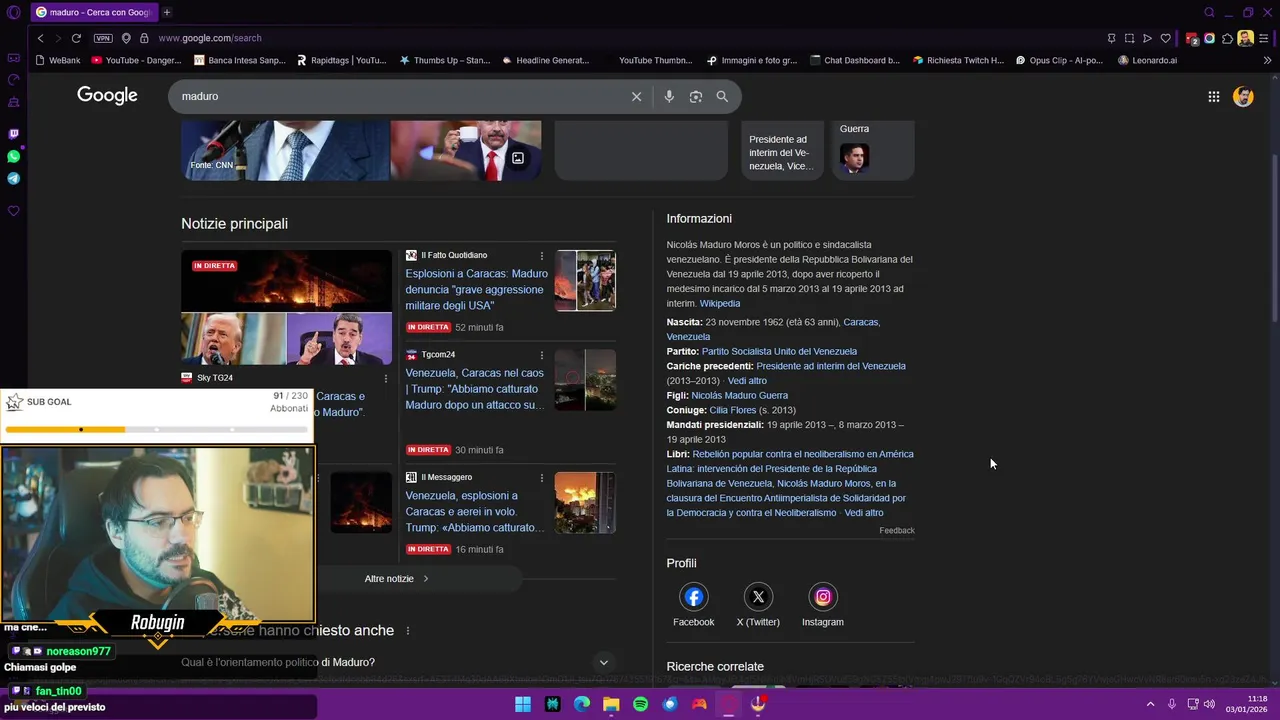Viewport: 1280px width, 720px height.
Task: Open the Opera GX main menu logo
Action: (13, 12)
